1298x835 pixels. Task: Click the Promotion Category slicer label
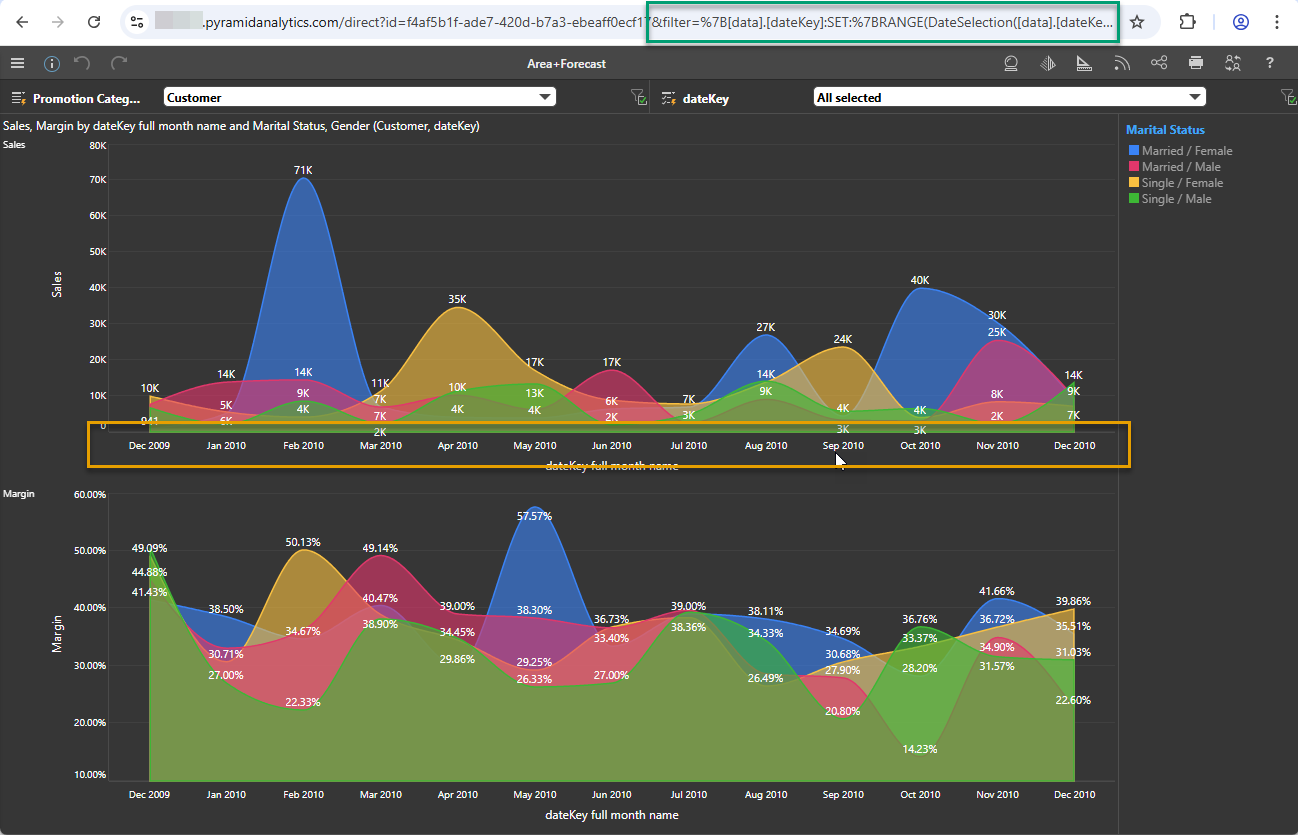86,98
